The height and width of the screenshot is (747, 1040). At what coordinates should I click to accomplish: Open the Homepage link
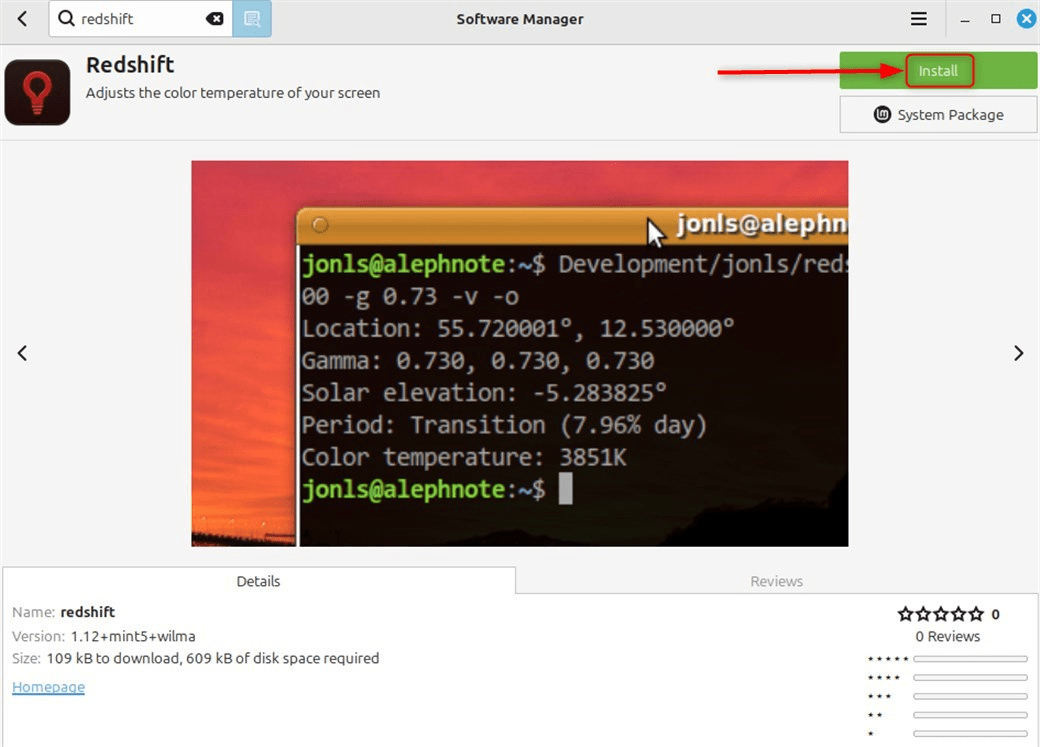48,687
